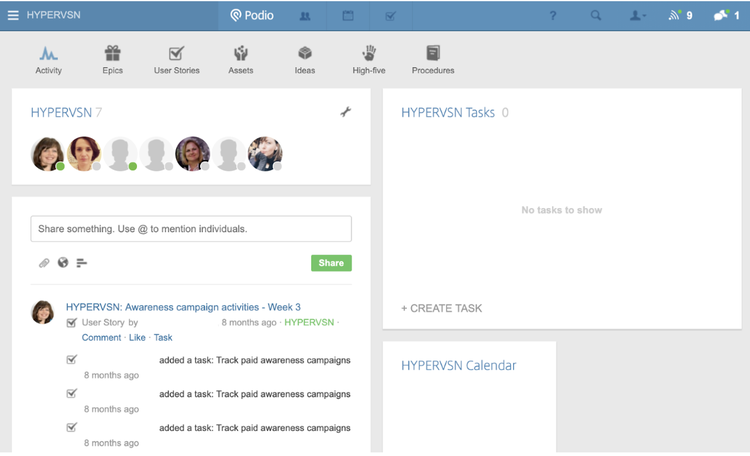The height and width of the screenshot is (456, 750).
Task: Click the HYPERVSN Calendar heading
Action: point(459,366)
